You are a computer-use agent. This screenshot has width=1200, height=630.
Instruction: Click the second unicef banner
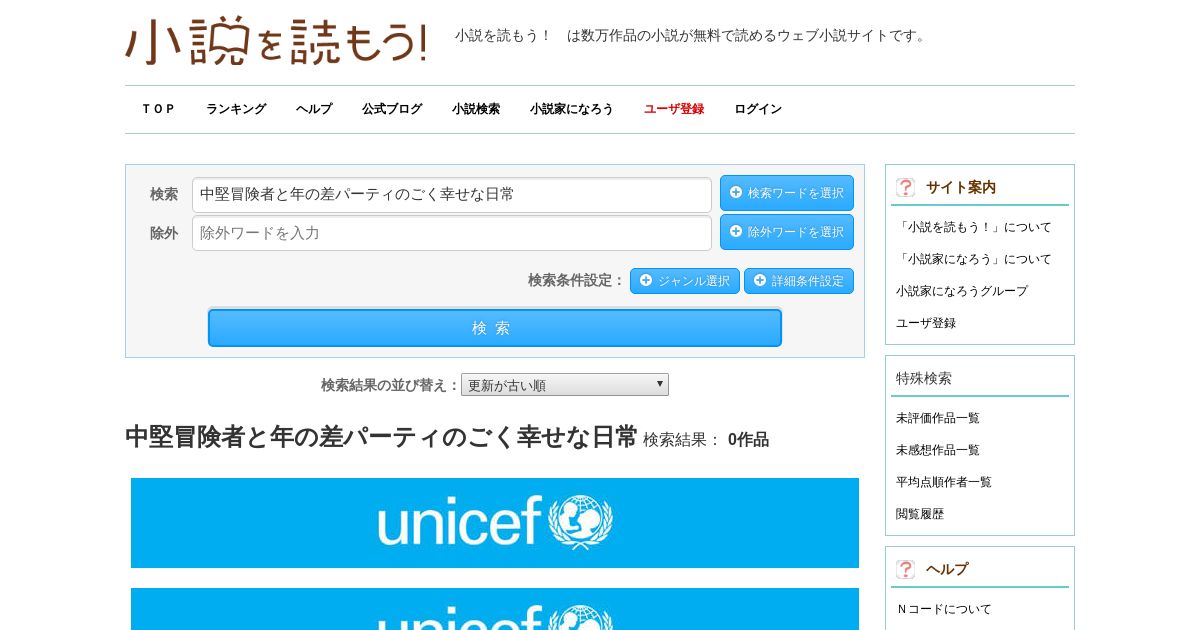(495, 609)
